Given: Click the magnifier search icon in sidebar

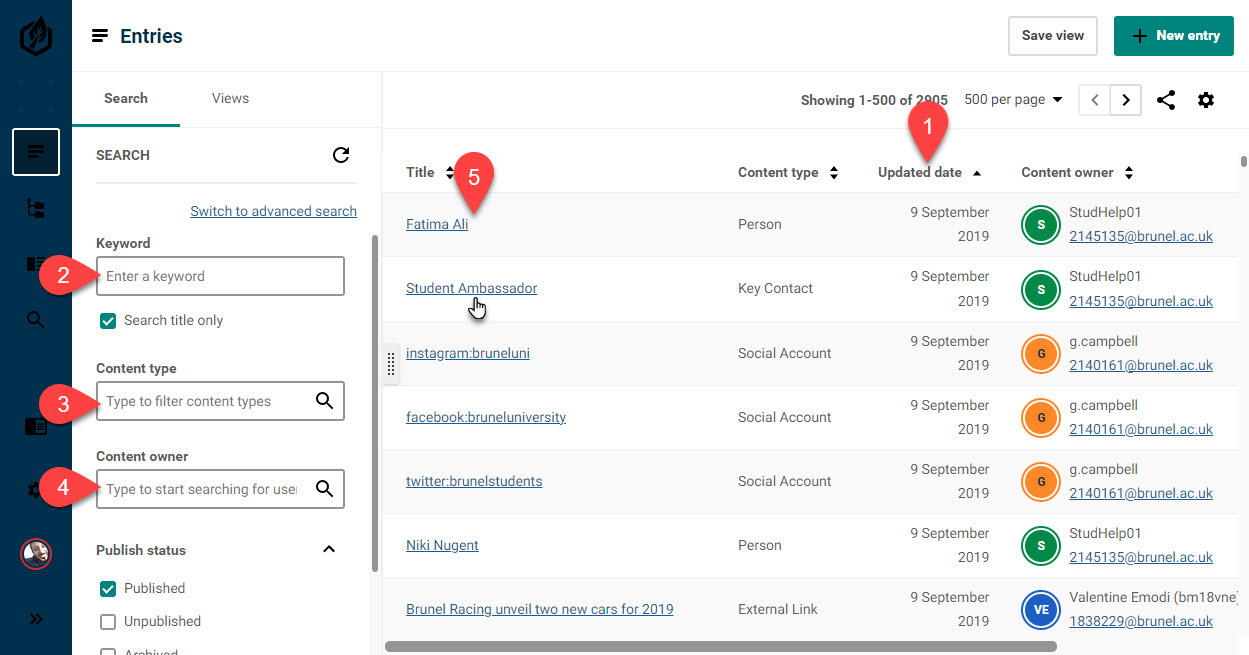Looking at the screenshot, I should click(x=36, y=320).
